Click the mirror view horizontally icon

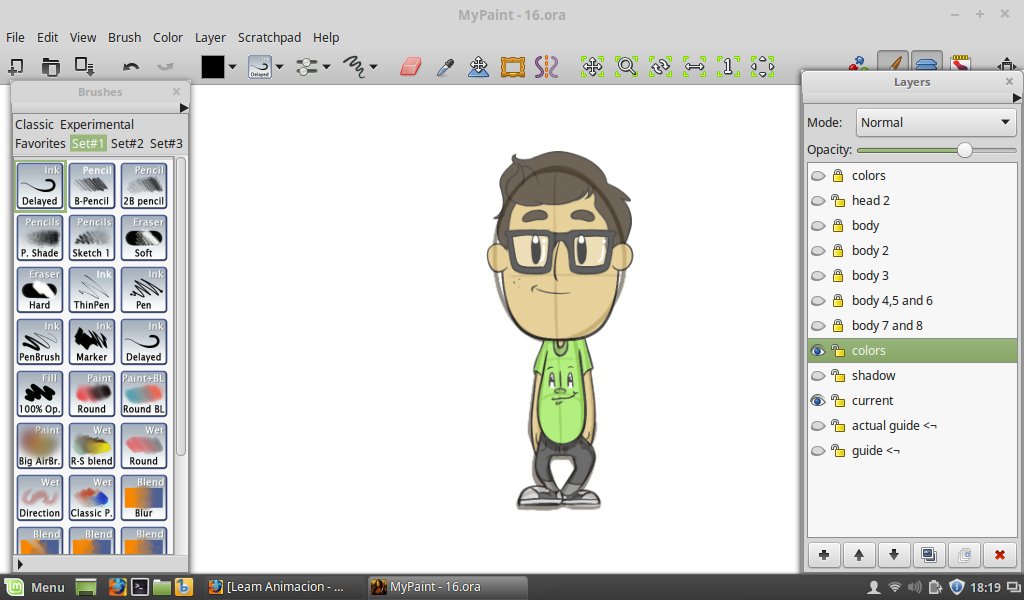[694, 66]
